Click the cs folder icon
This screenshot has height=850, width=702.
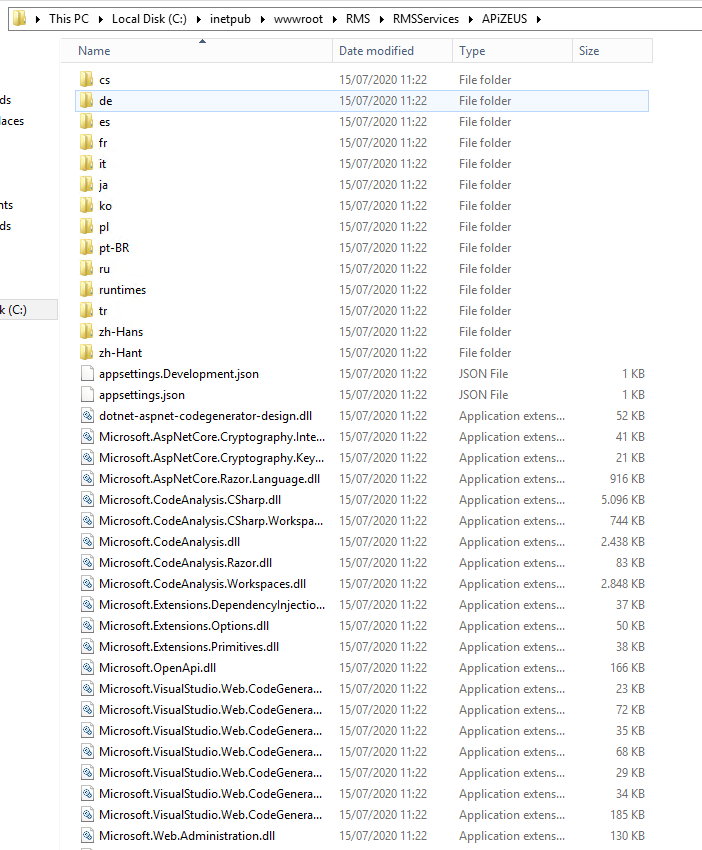point(86,80)
